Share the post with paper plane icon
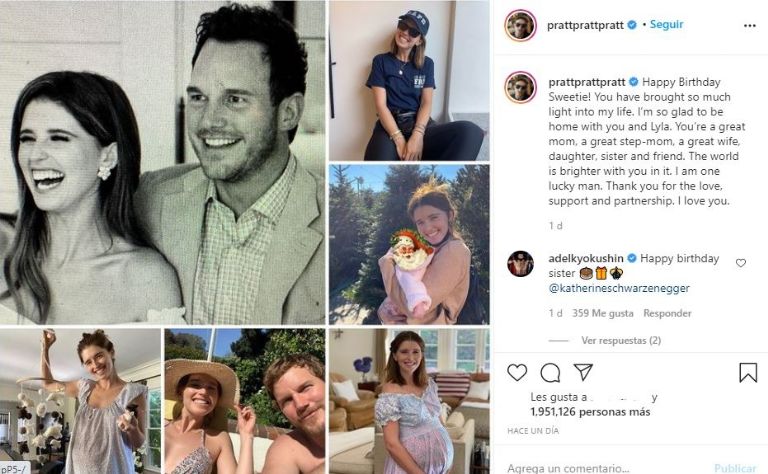 (x=583, y=373)
